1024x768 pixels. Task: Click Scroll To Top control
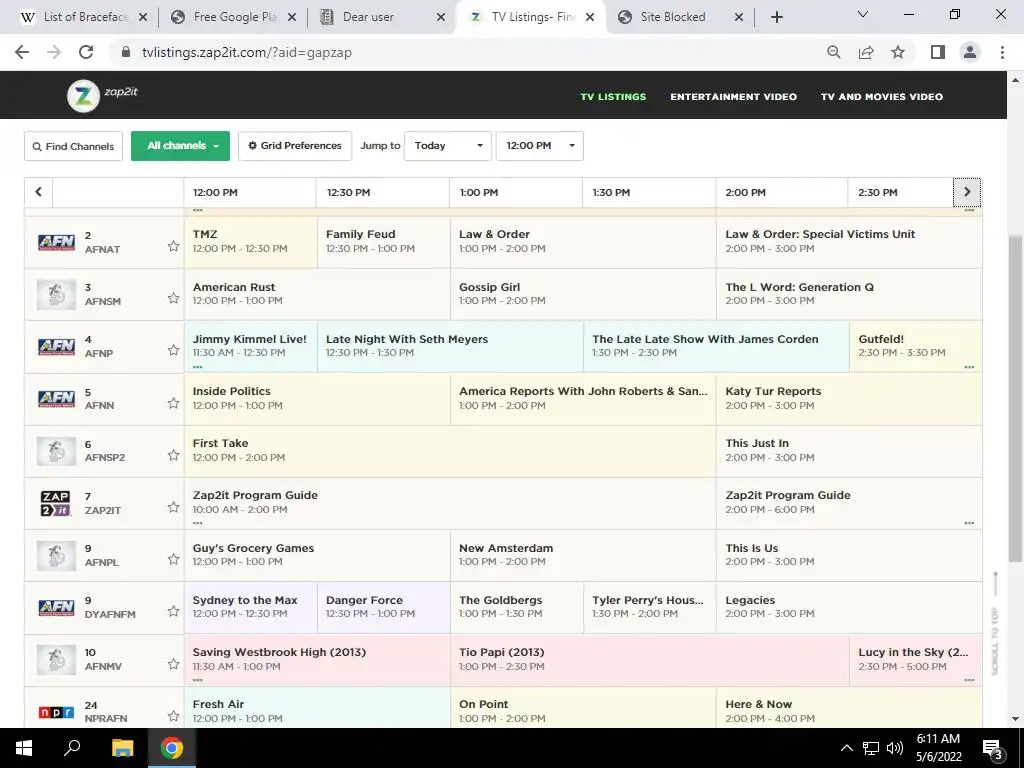click(x=995, y=624)
